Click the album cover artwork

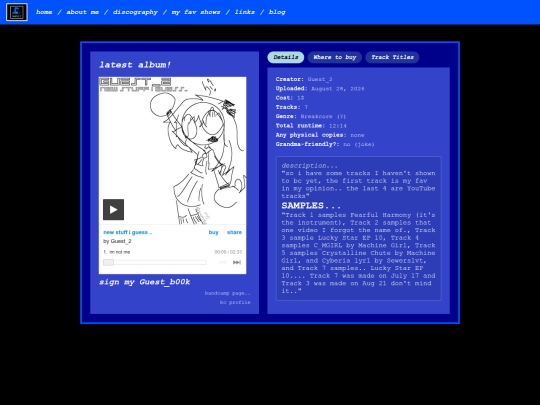pos(173,150)
